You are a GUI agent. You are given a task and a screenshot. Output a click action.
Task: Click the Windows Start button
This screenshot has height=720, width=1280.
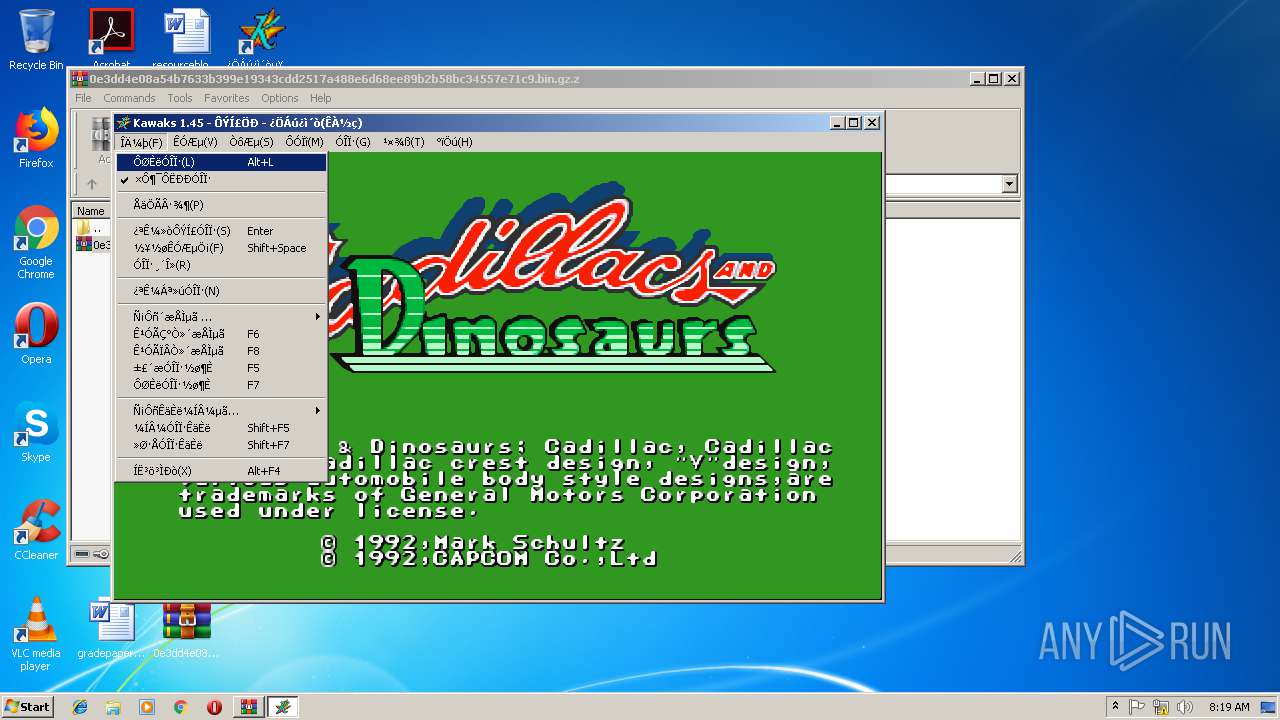point(27,706)
